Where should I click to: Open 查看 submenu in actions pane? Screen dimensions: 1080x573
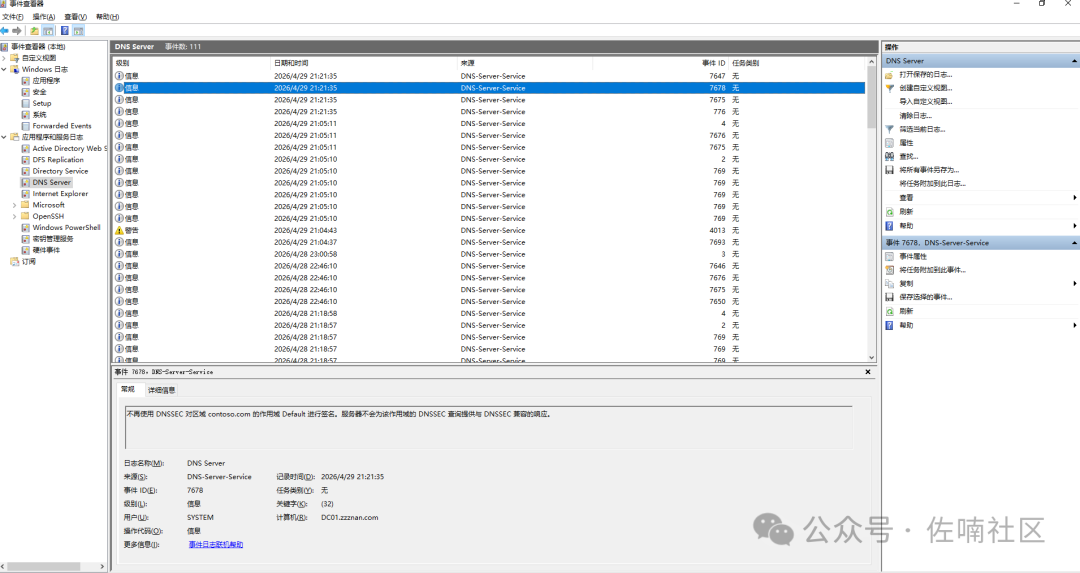pos(981,198)
